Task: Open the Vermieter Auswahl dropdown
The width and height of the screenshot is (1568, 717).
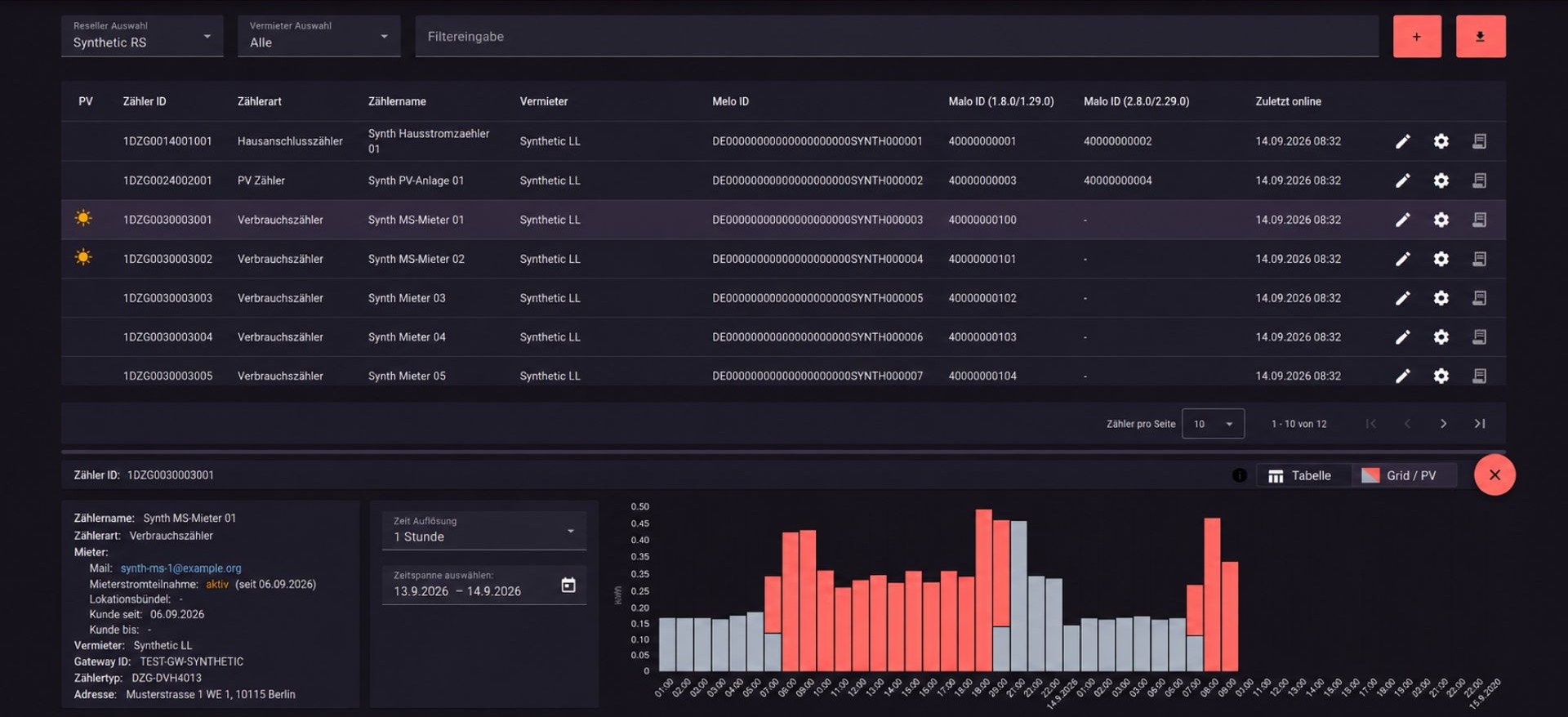Action: (318, 36)
